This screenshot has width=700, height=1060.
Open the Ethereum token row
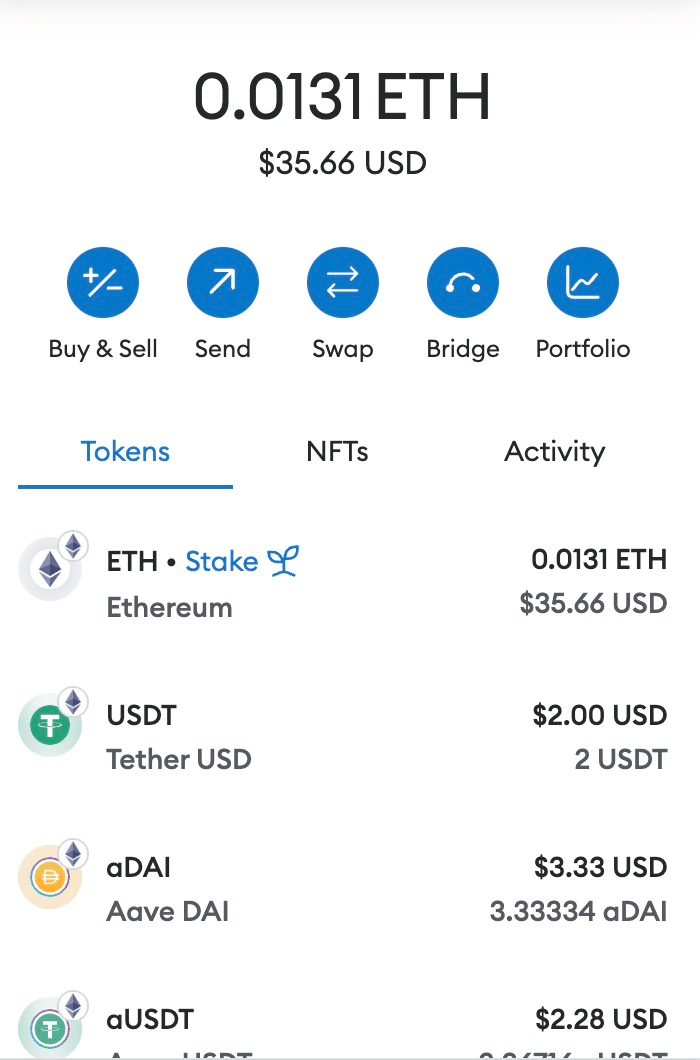click(350, 584)
